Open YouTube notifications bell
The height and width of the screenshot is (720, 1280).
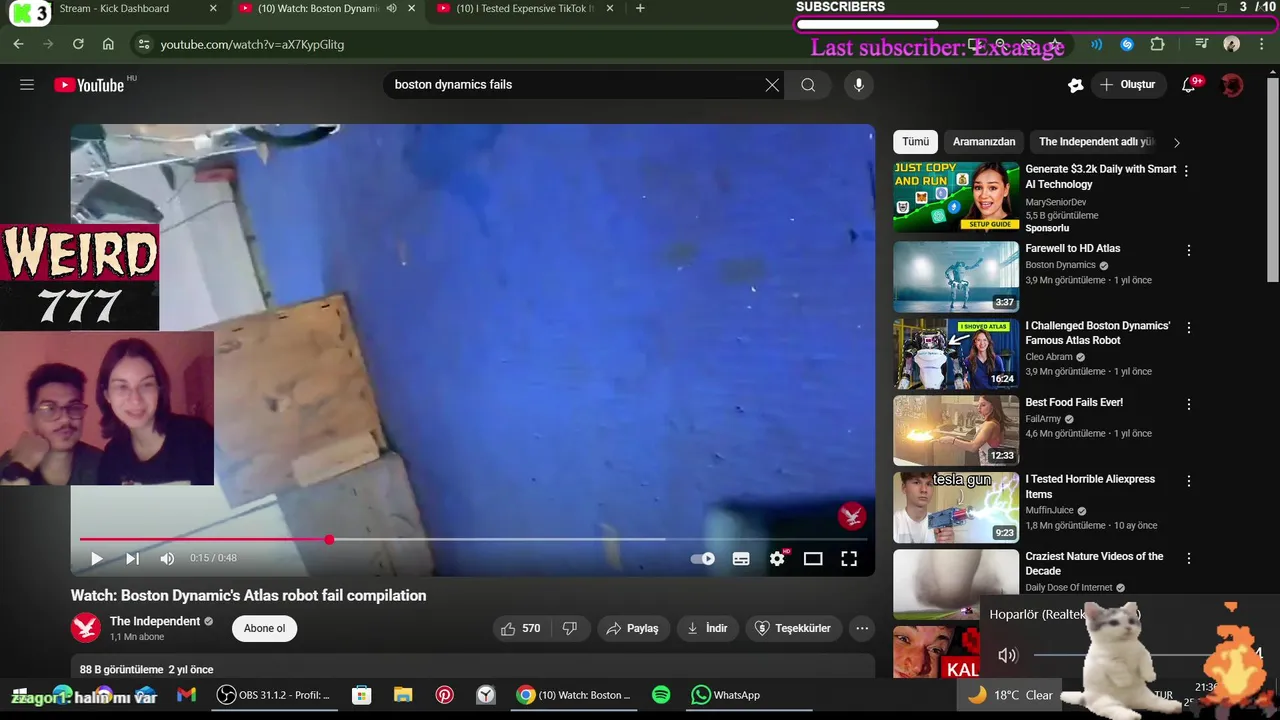(x=1189, y=85)
